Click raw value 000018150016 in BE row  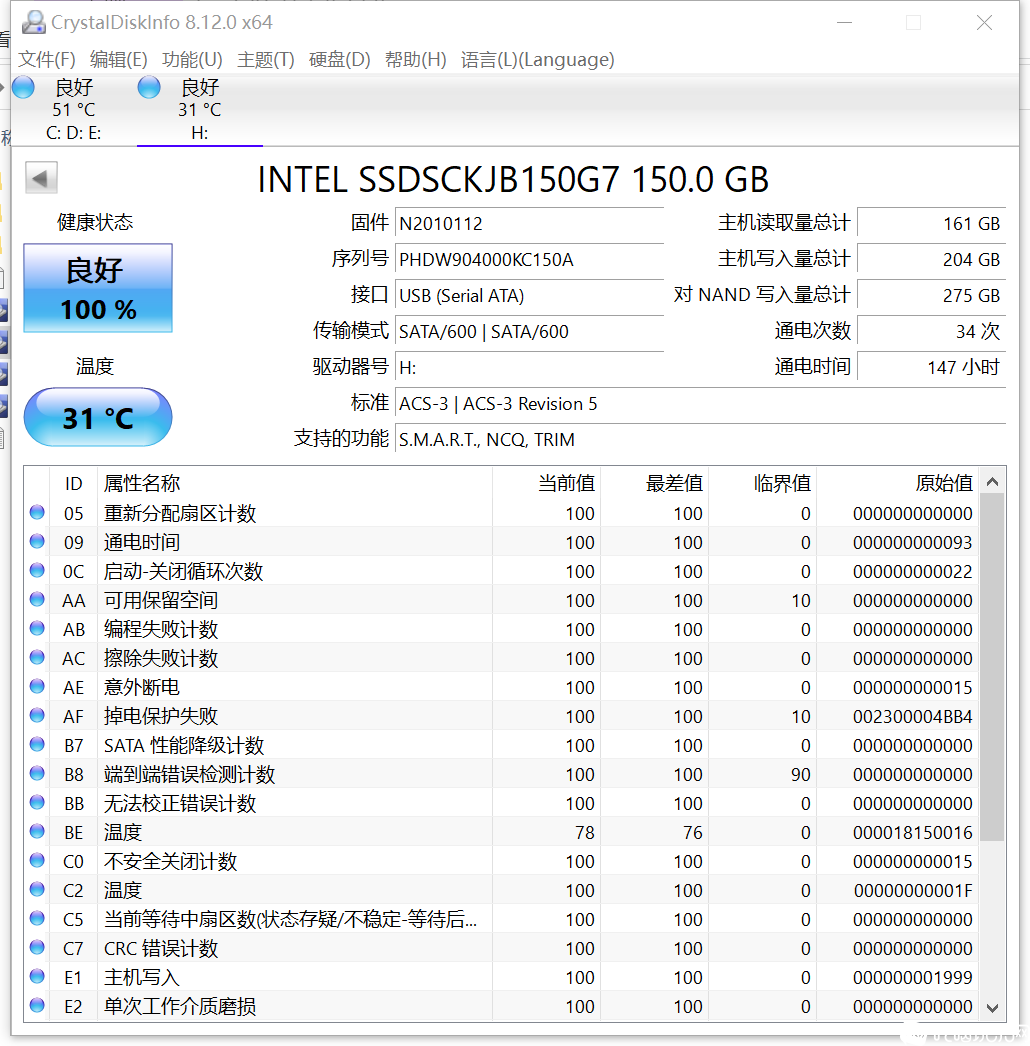coord(913,833)
